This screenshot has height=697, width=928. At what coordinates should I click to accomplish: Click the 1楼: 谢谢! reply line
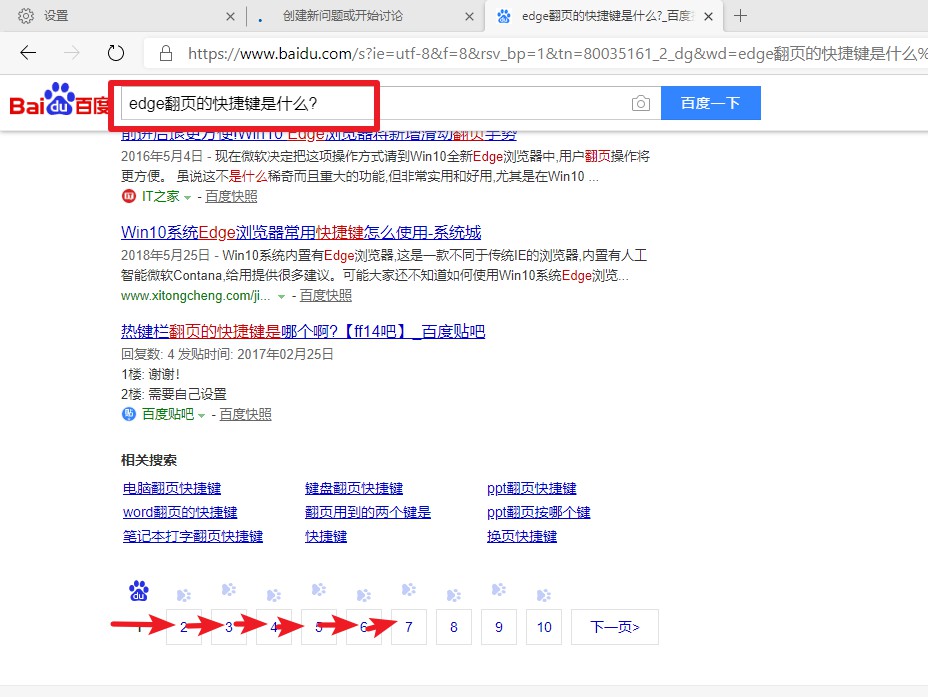tap(150, 374)
